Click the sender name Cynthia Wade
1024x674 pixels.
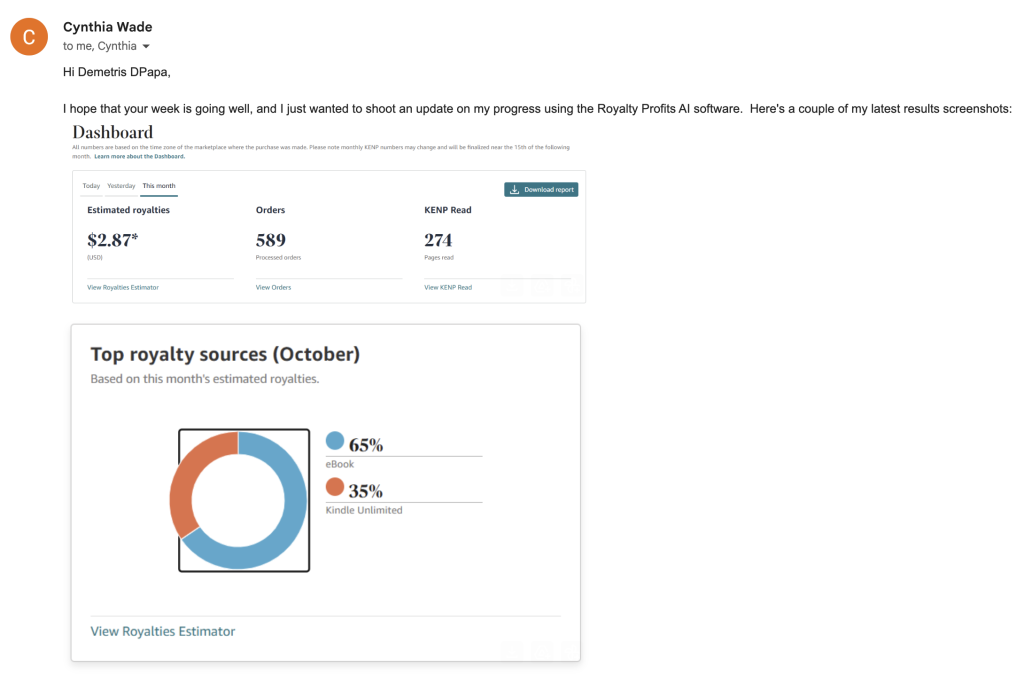click(x=108, y=27)
